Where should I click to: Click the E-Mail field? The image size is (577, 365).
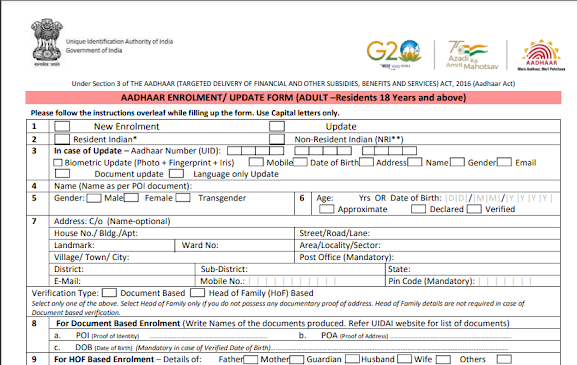point(122,281)
